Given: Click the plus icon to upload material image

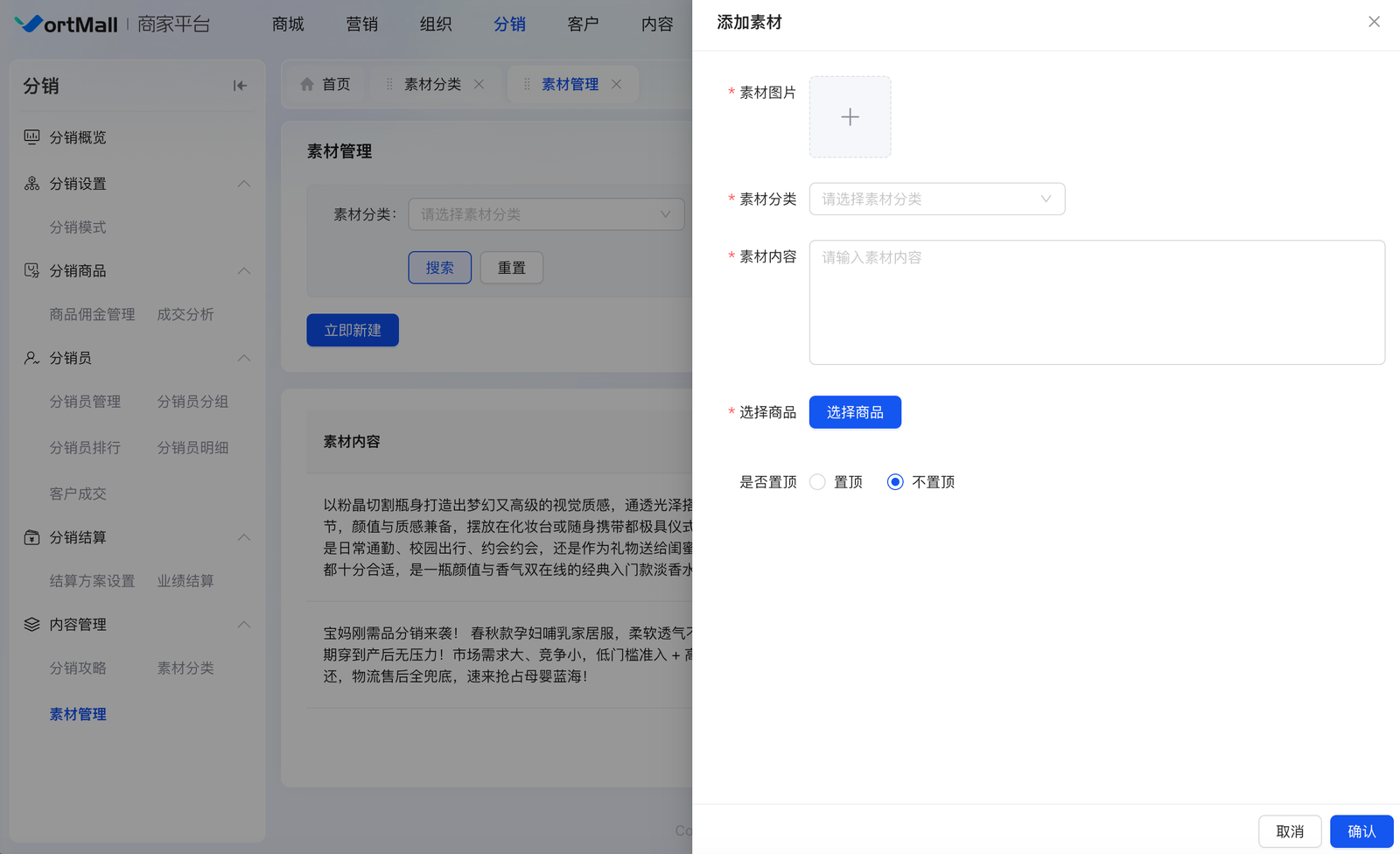Looking at the screenshot, I should pos(850,117).
